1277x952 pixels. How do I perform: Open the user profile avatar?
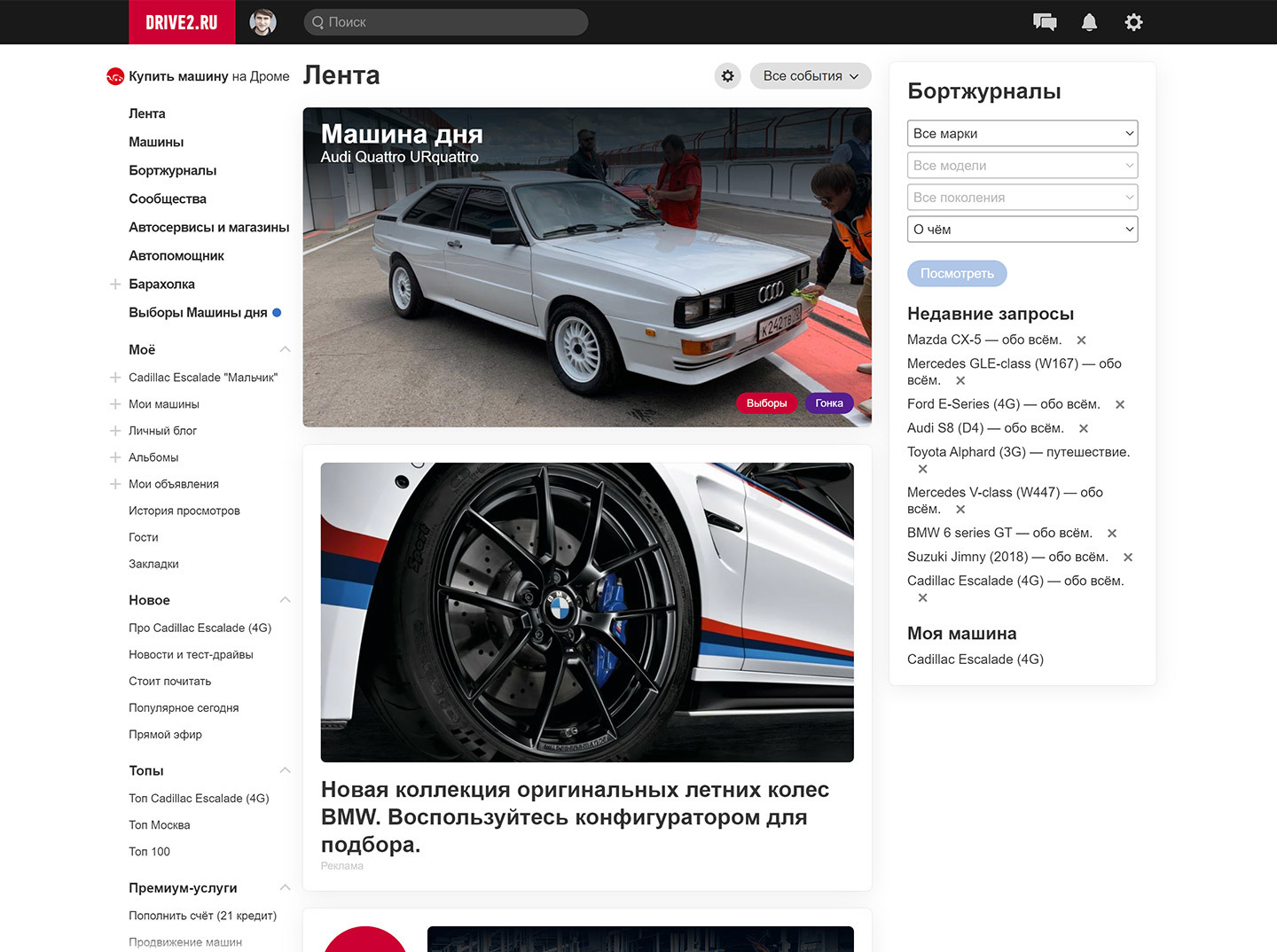tap(262, 22)
